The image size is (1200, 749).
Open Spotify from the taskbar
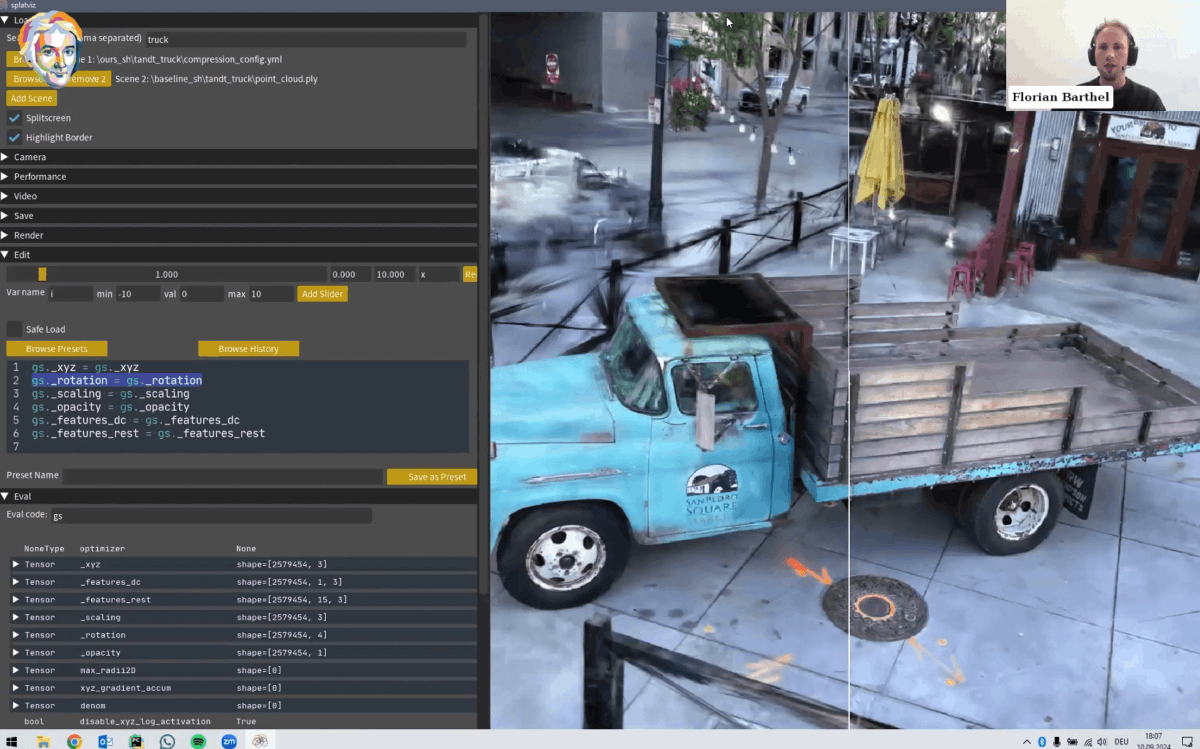(x=198, y=741)
